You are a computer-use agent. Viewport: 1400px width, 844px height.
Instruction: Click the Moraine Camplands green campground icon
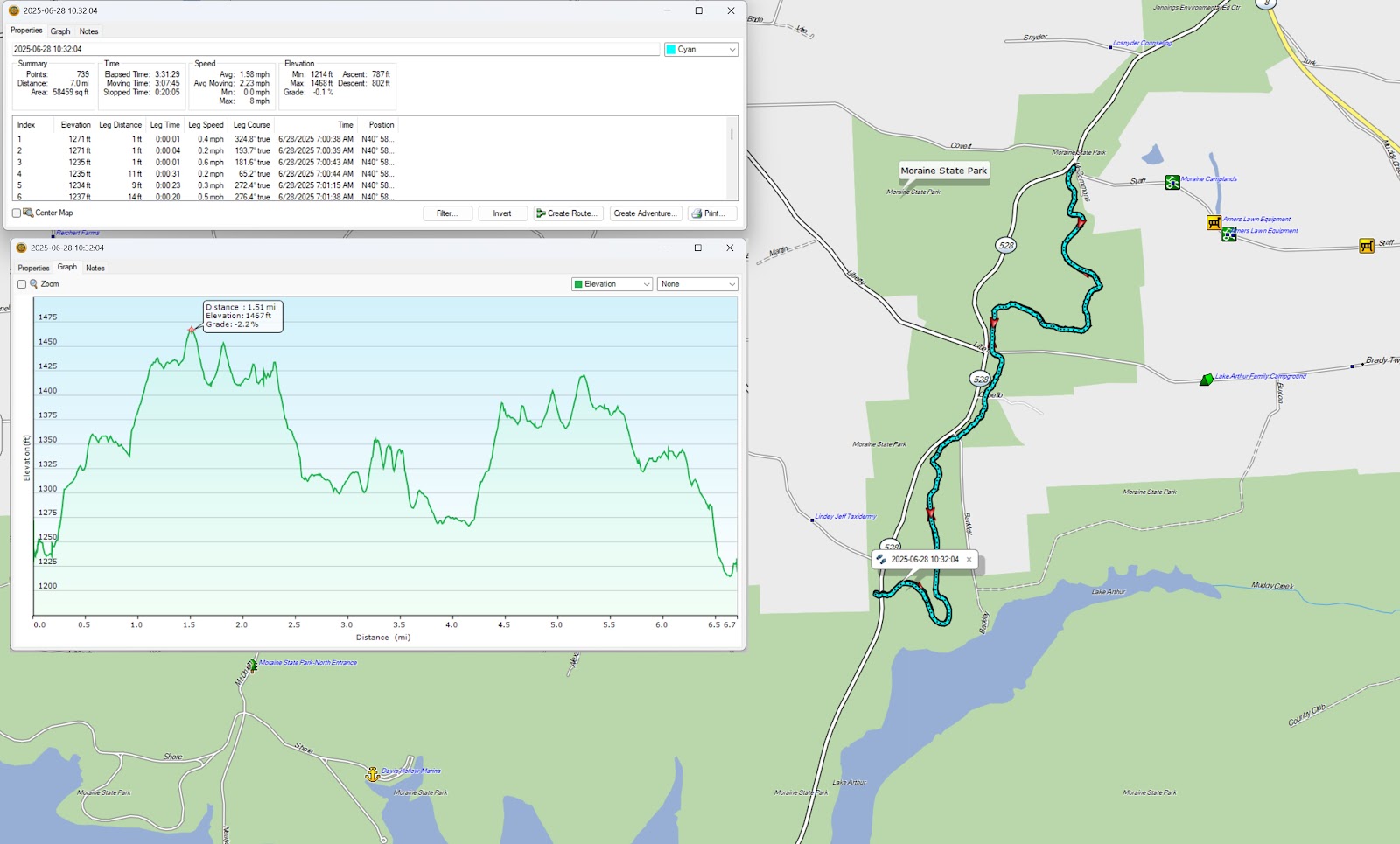click(x=1172, y=182)
